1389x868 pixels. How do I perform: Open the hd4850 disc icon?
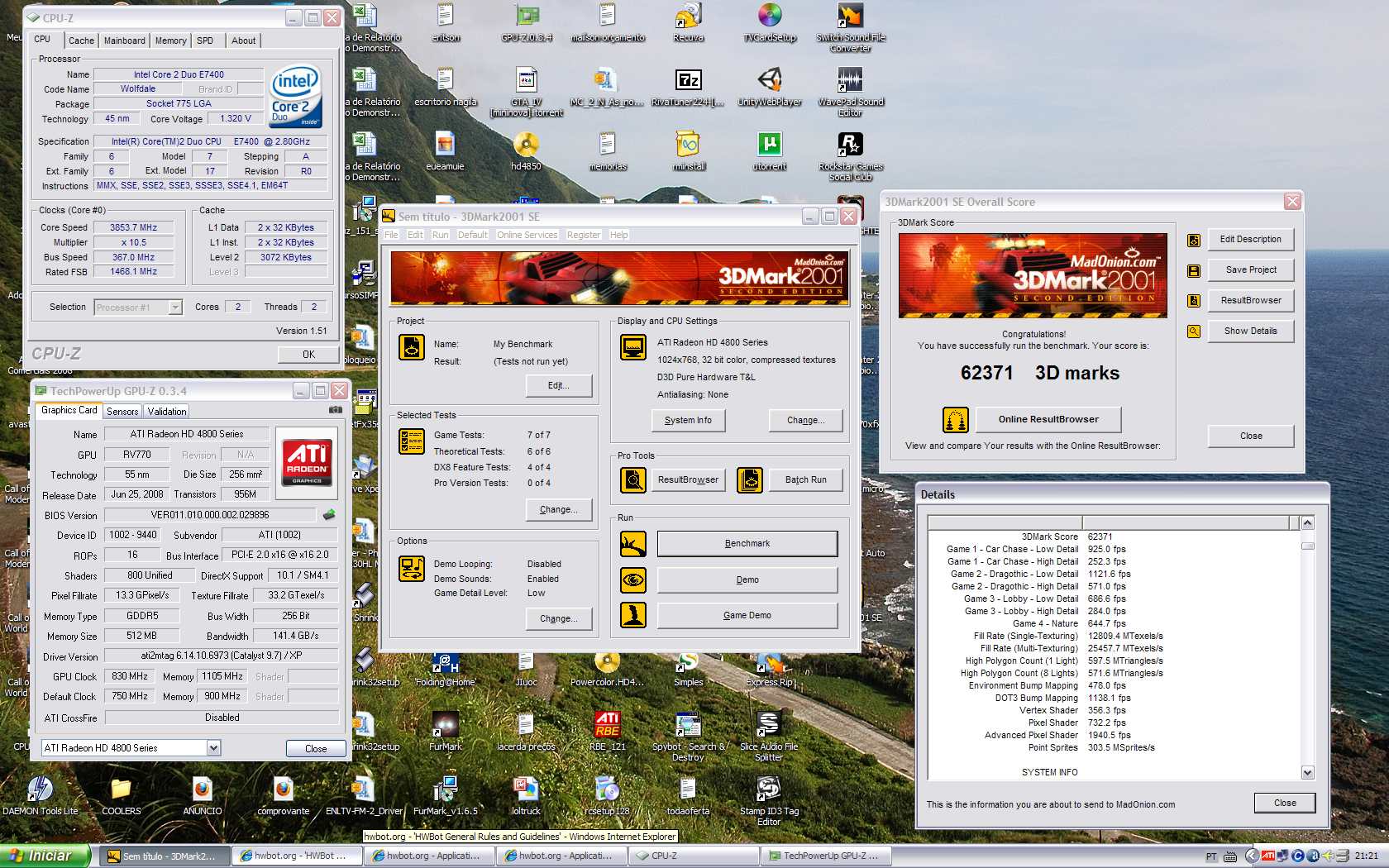tap(526, 150)
